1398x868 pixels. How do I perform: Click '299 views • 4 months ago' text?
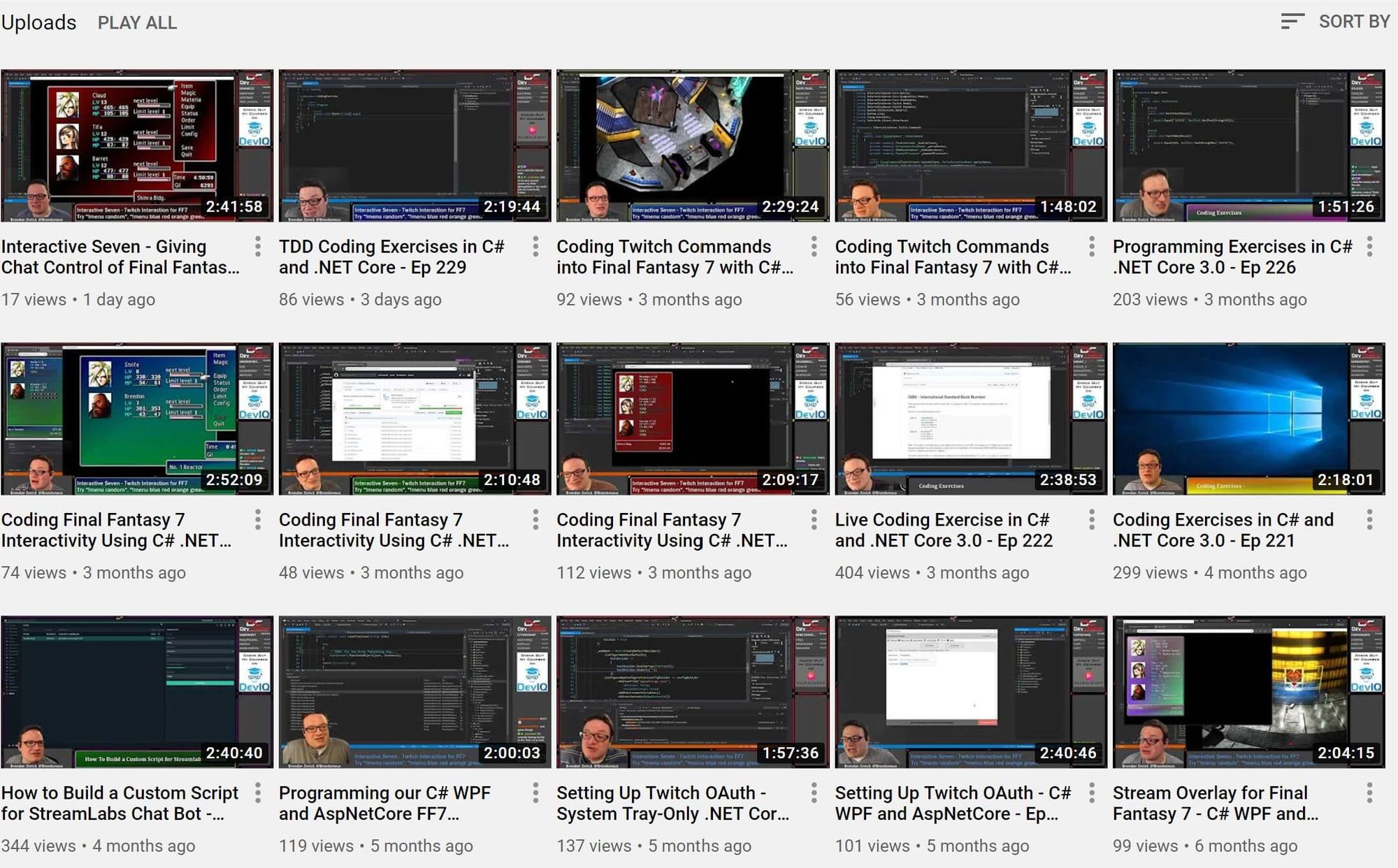click(1210, 572)
